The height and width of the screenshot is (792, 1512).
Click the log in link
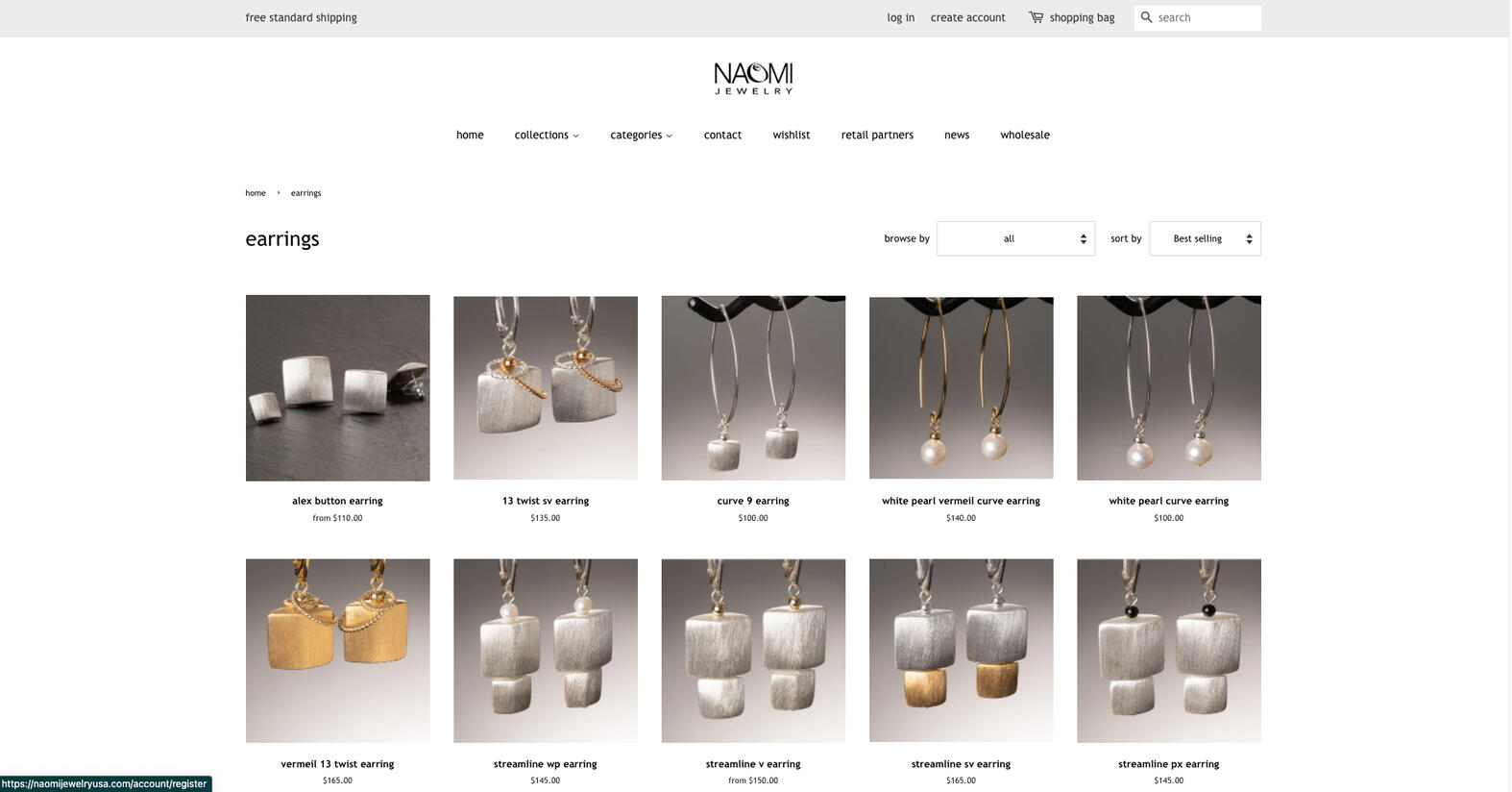[x=900, y=17]
